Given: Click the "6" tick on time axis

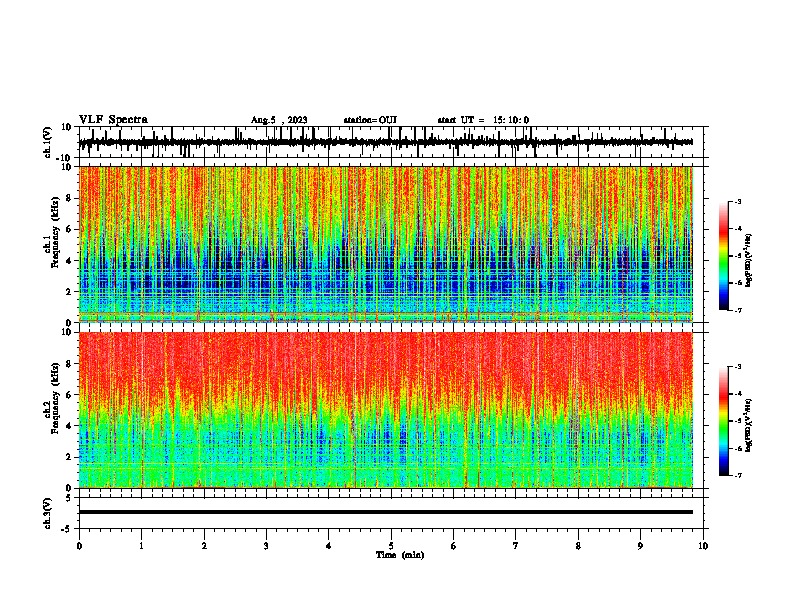Looking at the screenshot, I should pyautogui.click(x=454, y=546).
